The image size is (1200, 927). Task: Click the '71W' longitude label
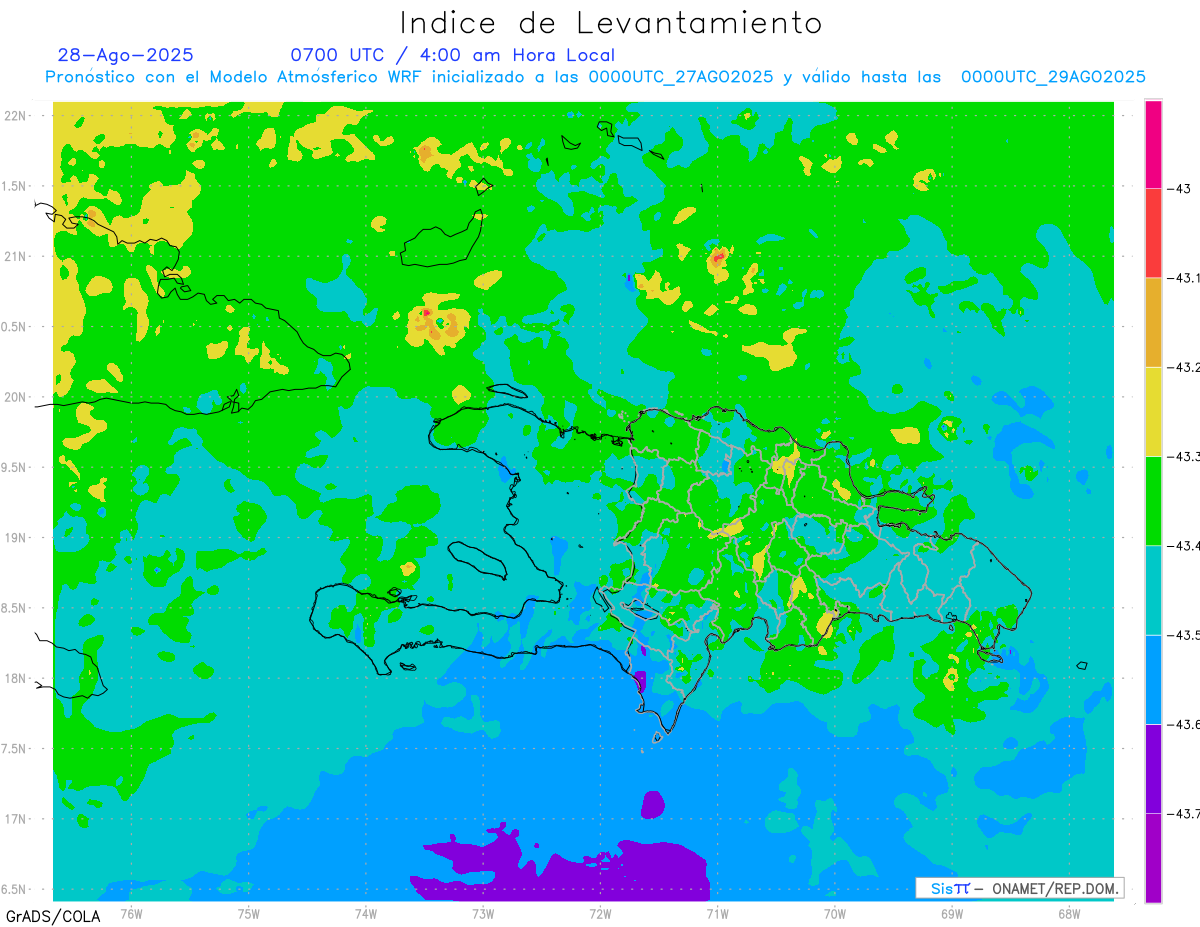(x=717, y=914)
